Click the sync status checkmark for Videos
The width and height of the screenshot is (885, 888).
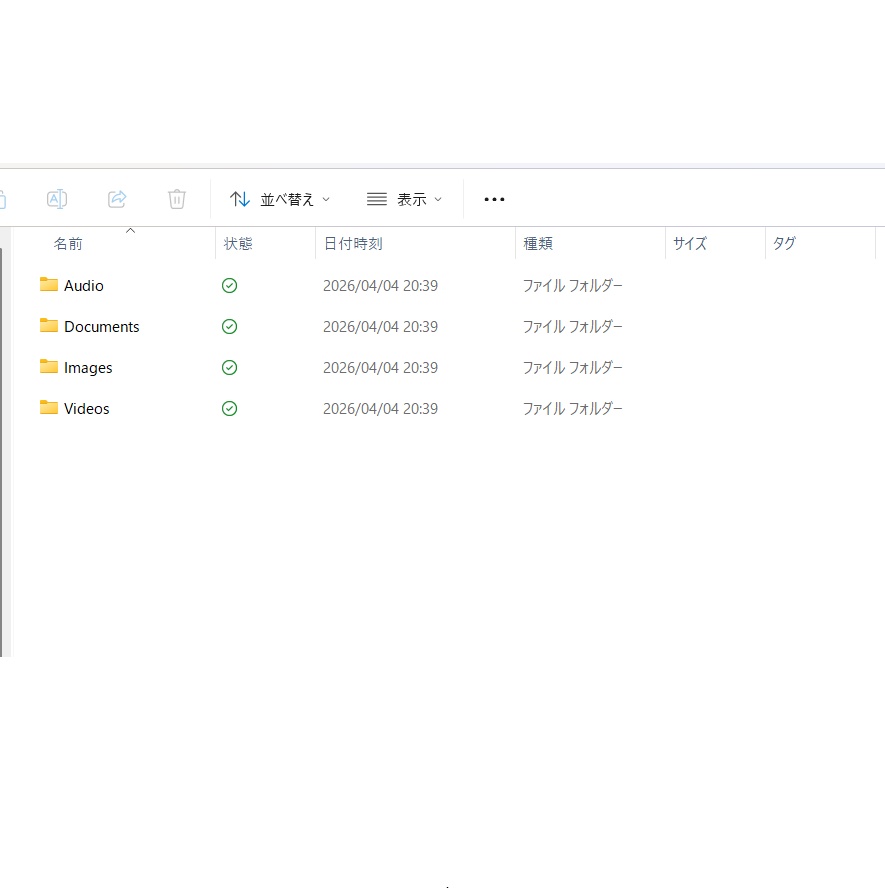click(x=229, y=409)
